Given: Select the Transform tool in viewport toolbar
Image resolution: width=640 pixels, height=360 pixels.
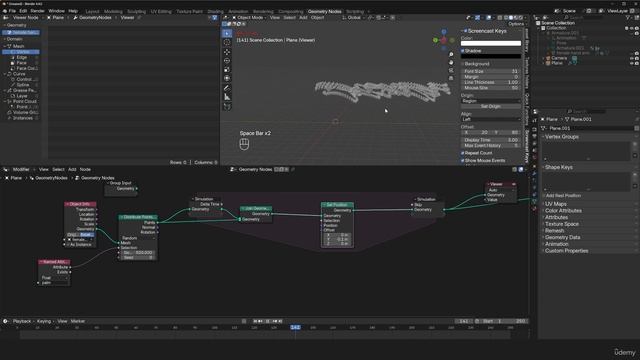Looking at the screenshot, I should pos(227,78).
